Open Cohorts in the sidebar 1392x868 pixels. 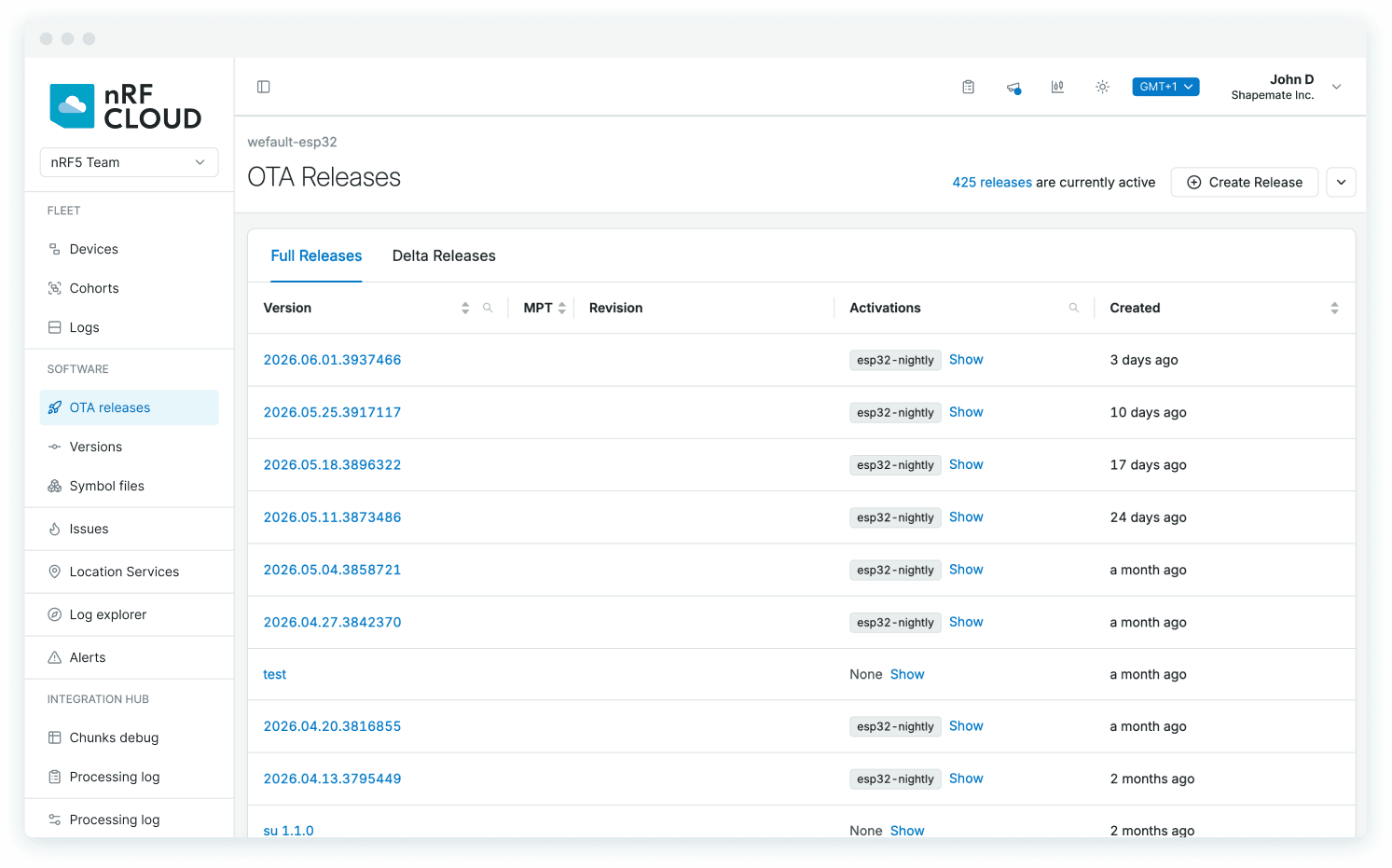[x=129, y=288]
